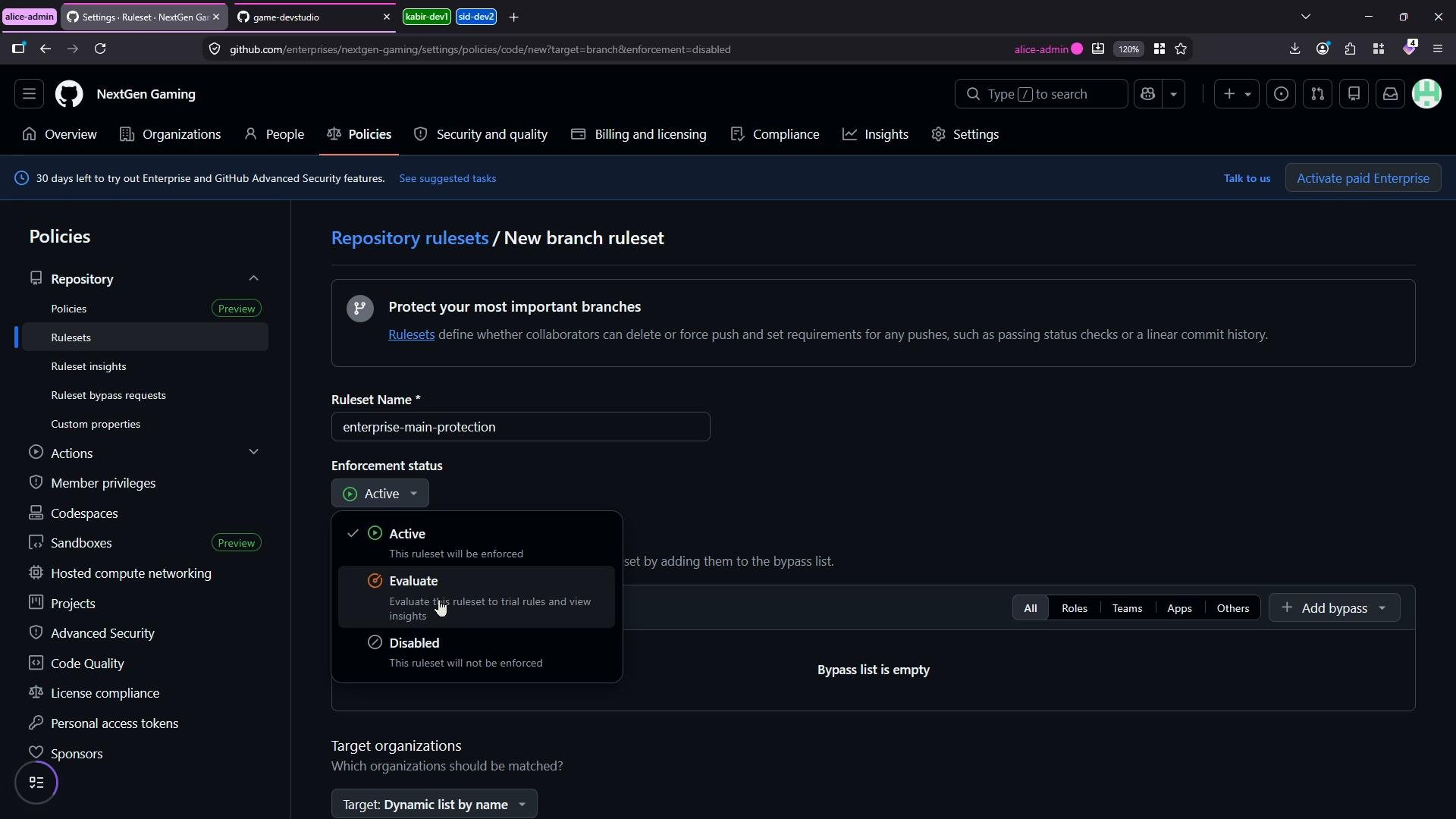This screenshot has width=1456, height=819.
Task: Open the user avatar menu
Action: pos(1427,94)
